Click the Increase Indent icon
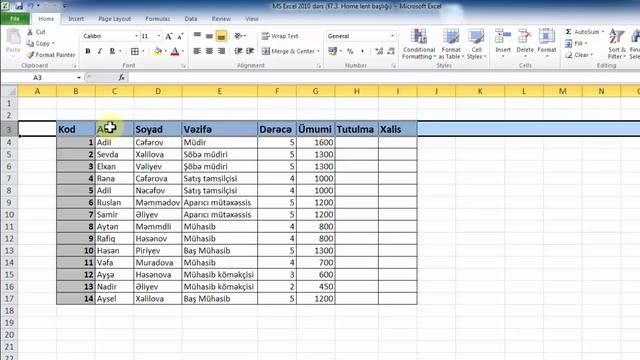Image resolution: width=640 pixels, height=360 pixels. pos(250,51)
